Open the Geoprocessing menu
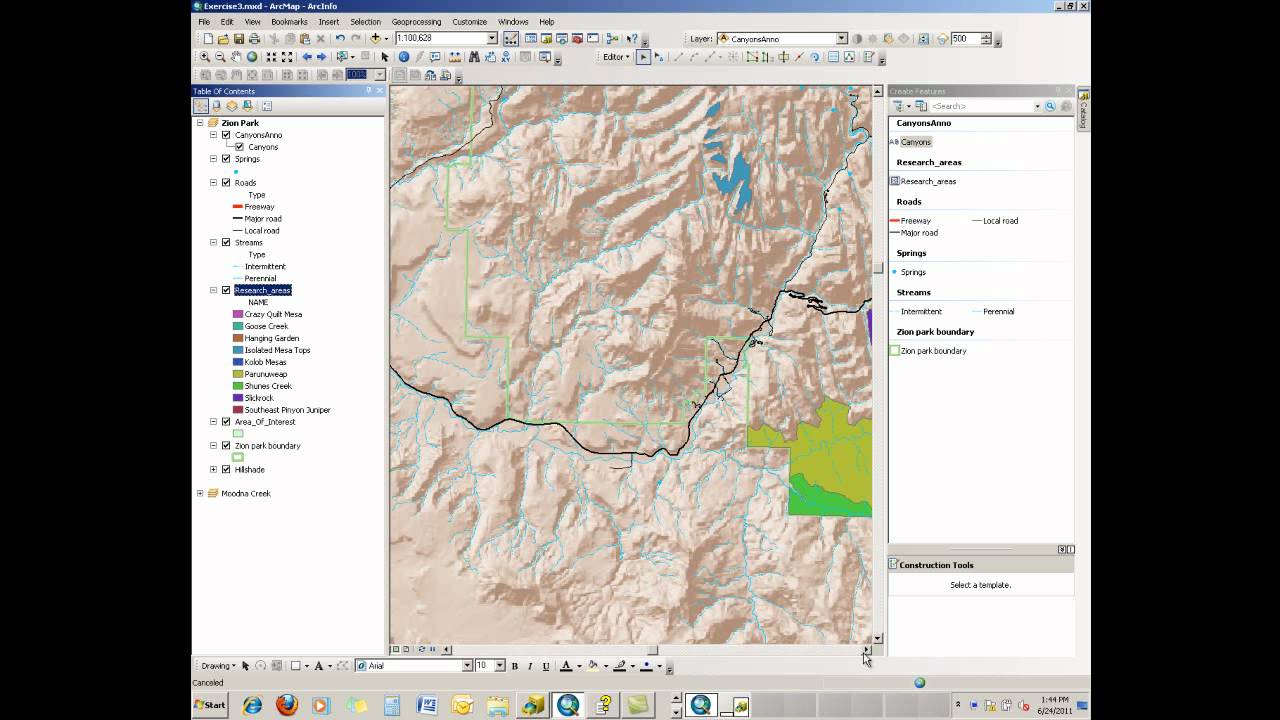Viewport: 1280px width, 720px height. point(416,22)
